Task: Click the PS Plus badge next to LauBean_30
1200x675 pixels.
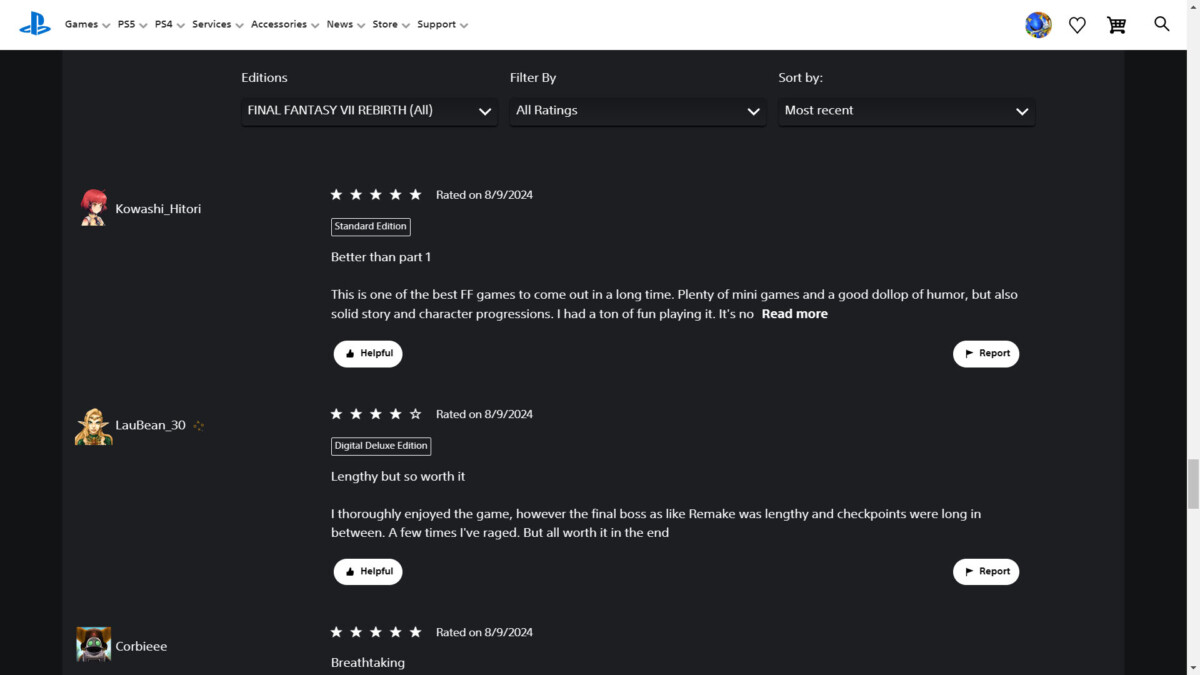Action: pos(198,425)
